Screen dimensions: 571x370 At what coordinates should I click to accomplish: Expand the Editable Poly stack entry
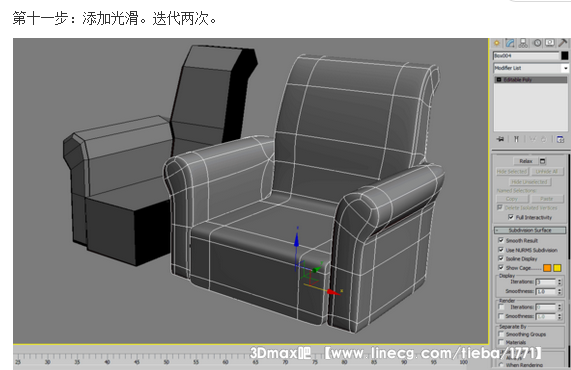499,80
